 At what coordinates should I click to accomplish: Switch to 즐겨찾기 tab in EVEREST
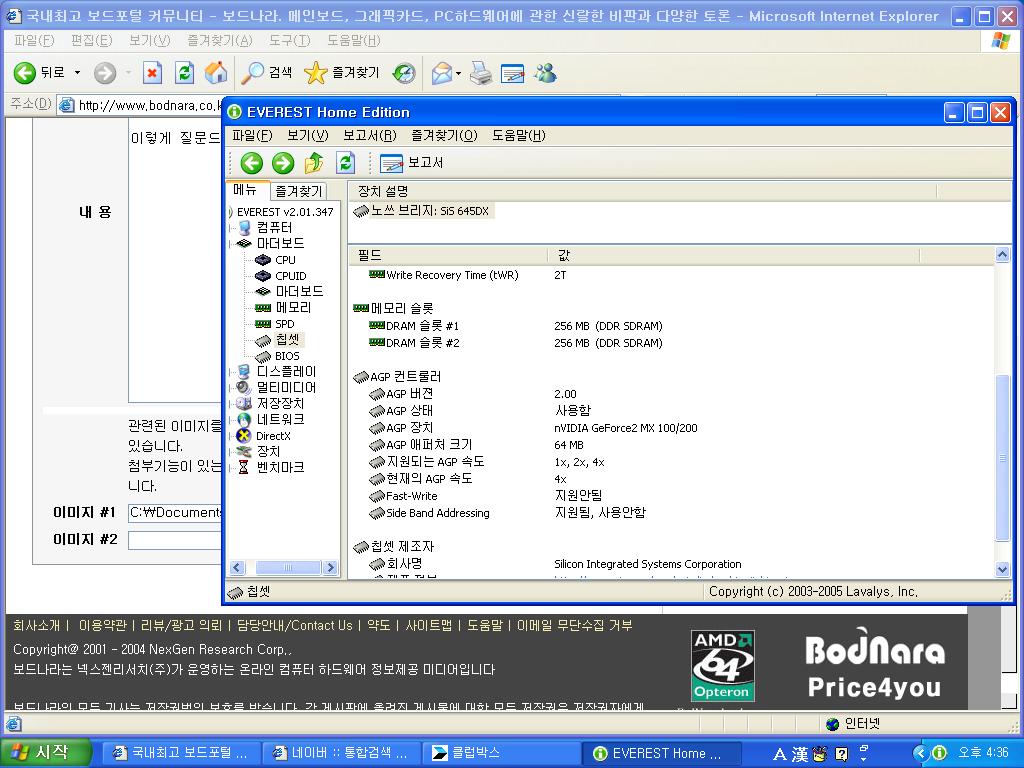298,191
